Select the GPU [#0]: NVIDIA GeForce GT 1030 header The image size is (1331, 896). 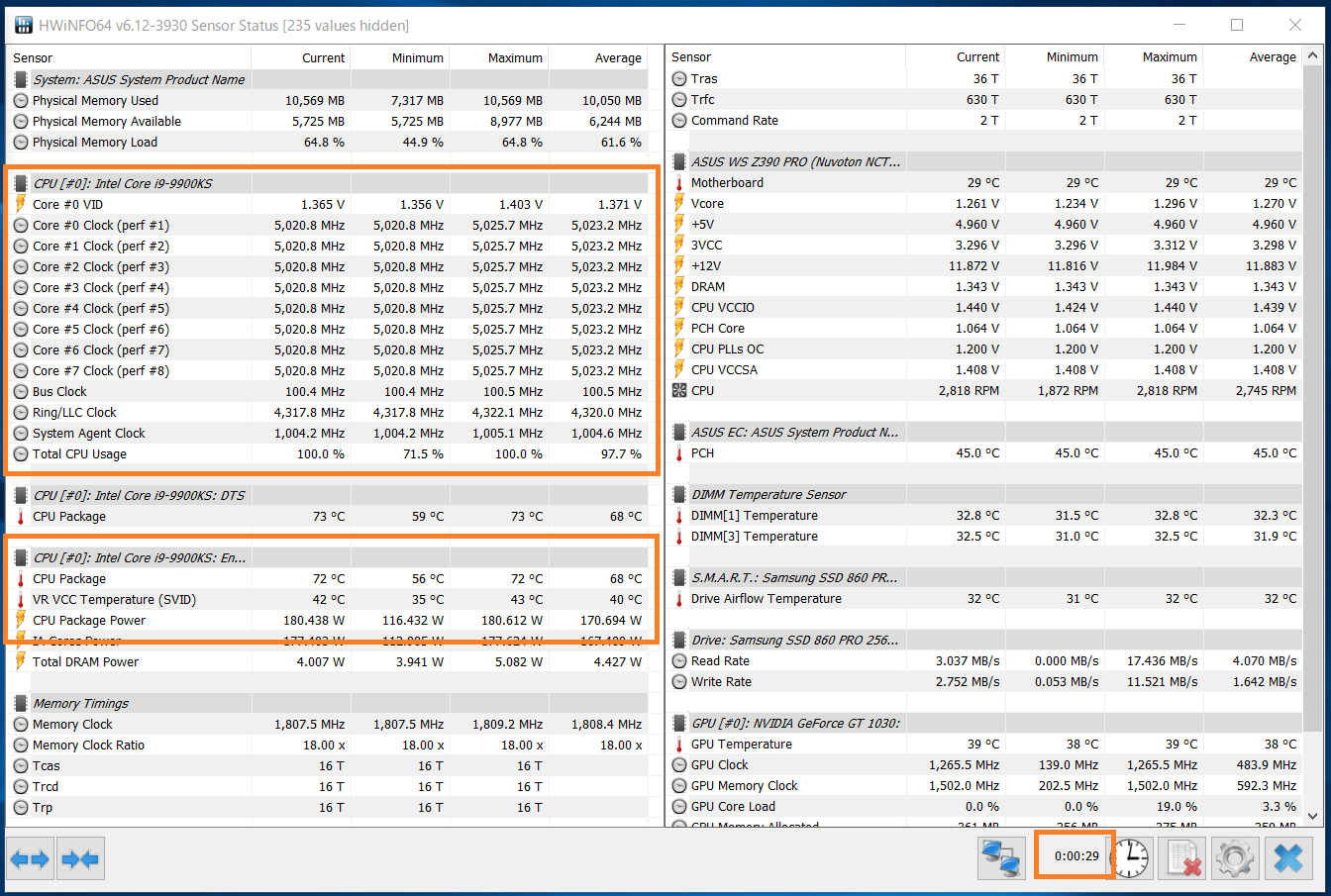coord(795,724)
